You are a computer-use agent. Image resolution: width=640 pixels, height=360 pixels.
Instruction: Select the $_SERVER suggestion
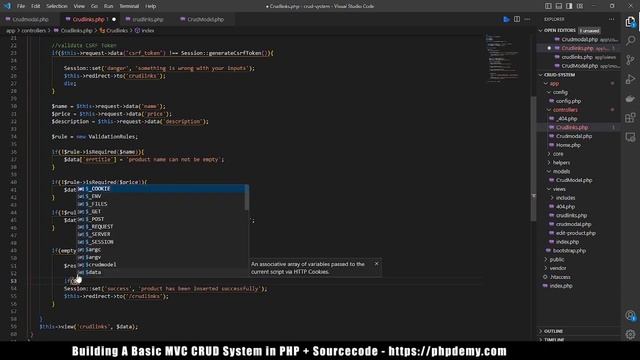161,234
